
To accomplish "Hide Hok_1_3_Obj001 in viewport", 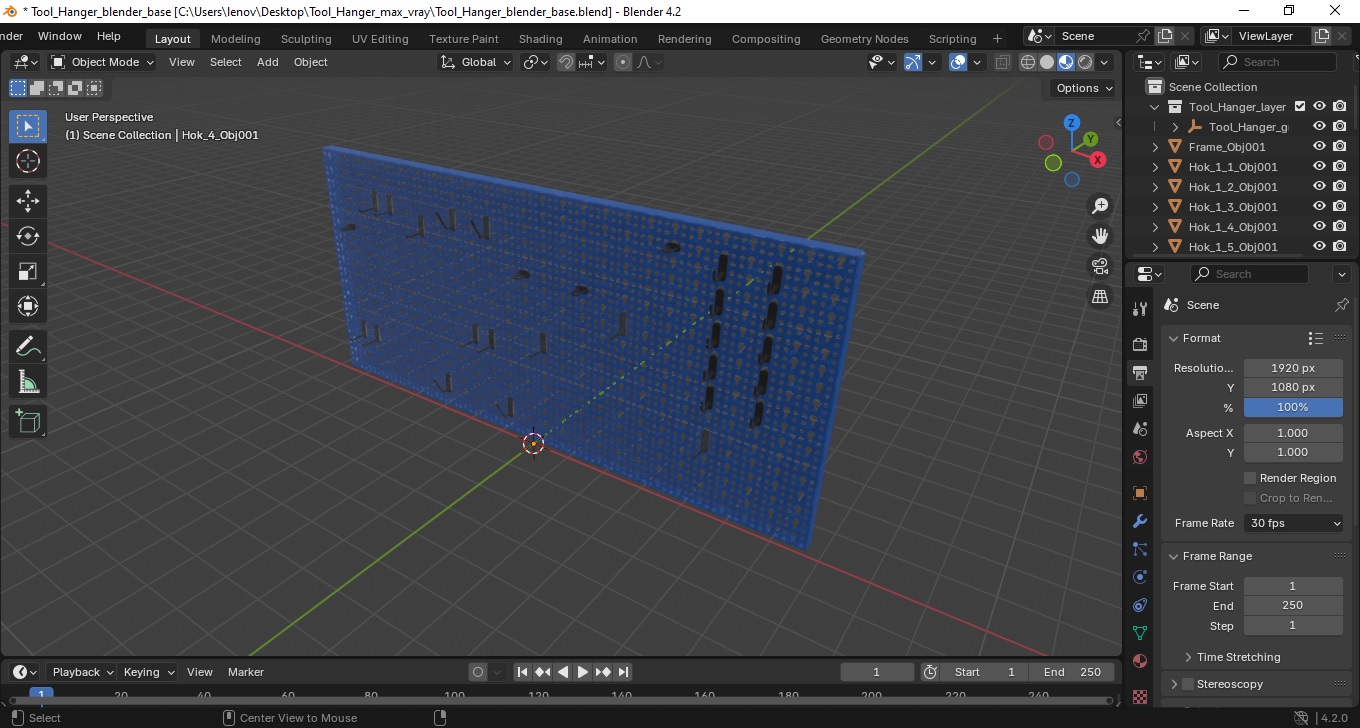I will click(1319, 206).
